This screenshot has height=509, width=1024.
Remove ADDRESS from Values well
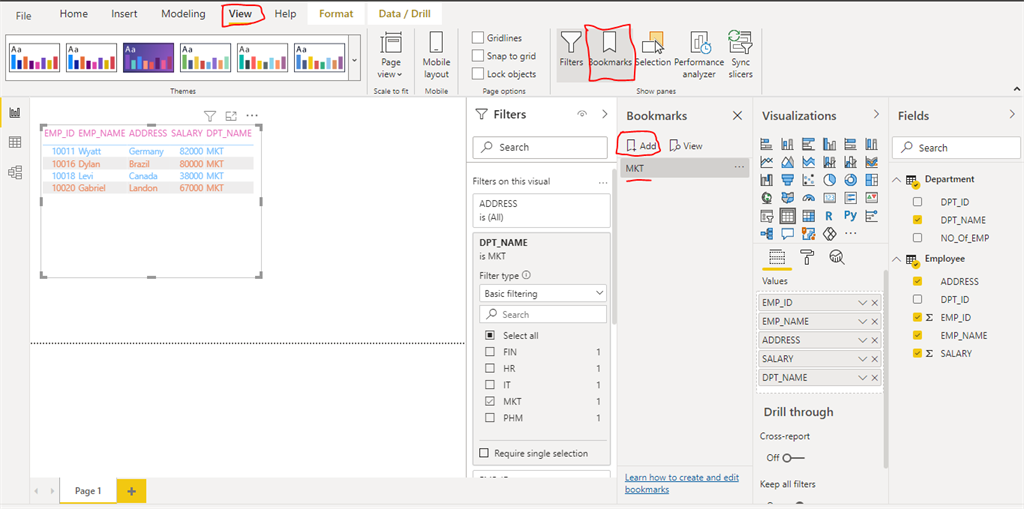874,340
